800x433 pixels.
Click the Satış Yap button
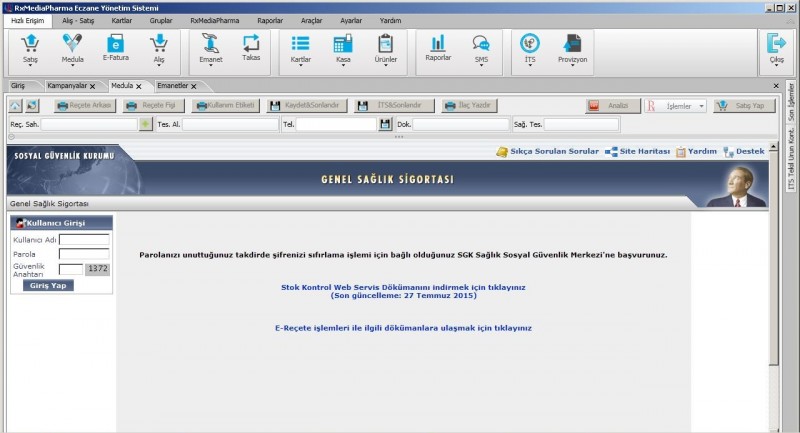[742, 105]
